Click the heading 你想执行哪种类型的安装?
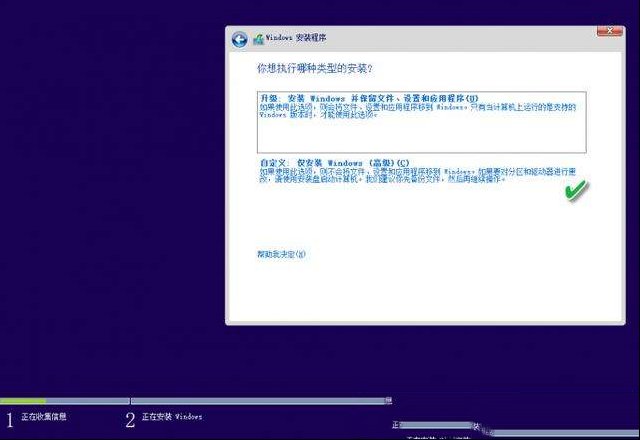Viewport: 640px width, 440px height. coord(315,68)
